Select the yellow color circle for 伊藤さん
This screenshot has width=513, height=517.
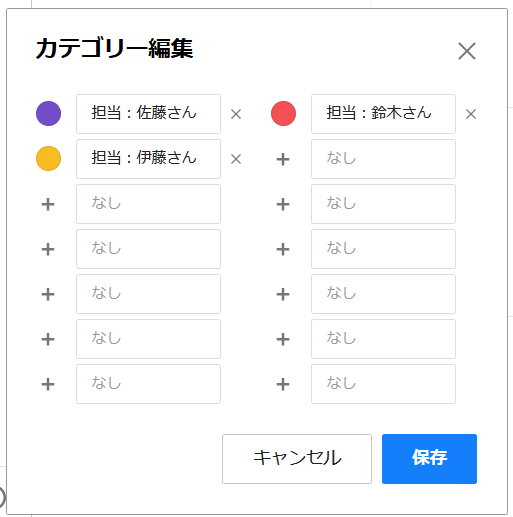(48, 158)
